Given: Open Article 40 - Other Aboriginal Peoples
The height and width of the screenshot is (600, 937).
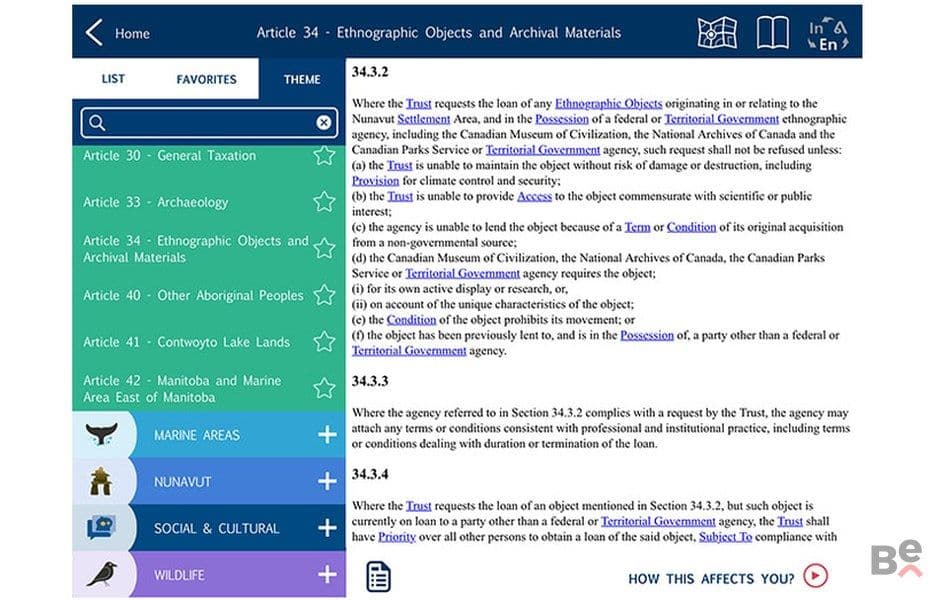Looking at the screenshot, I should point(193,295).
